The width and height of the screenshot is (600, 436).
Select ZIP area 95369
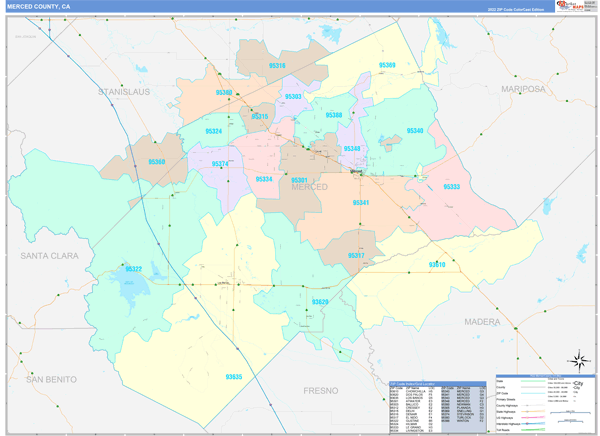pyautogui.click(x=387, y=65)
